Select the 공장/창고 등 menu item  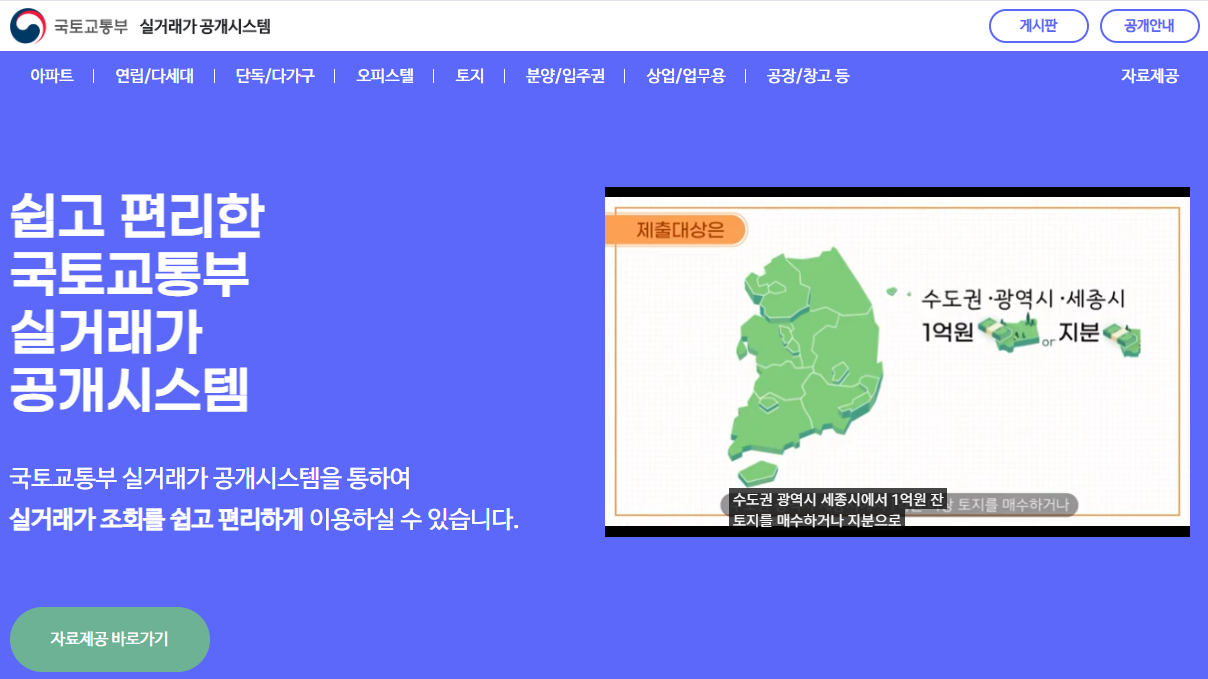pos(808,76)
